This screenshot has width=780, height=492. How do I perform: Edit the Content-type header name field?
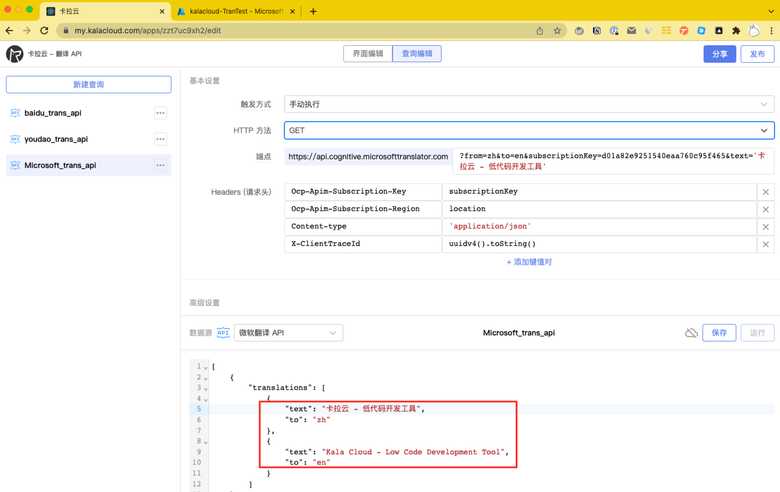click(363, 226)
